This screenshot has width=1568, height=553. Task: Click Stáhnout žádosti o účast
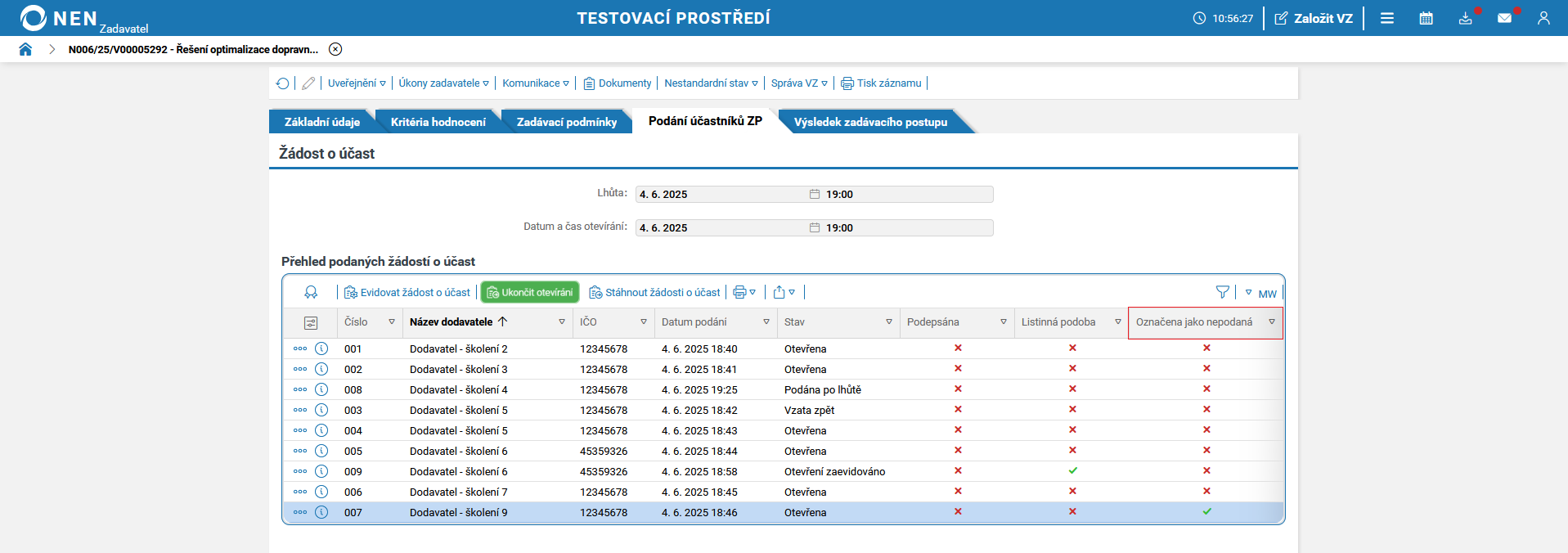coord(654,293)
